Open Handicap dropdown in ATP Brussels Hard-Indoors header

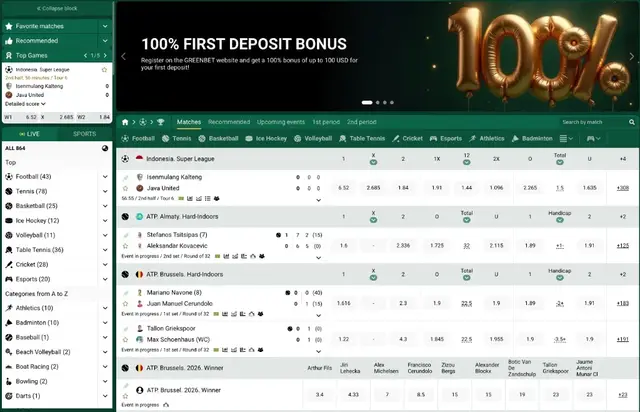pos(560,278)
